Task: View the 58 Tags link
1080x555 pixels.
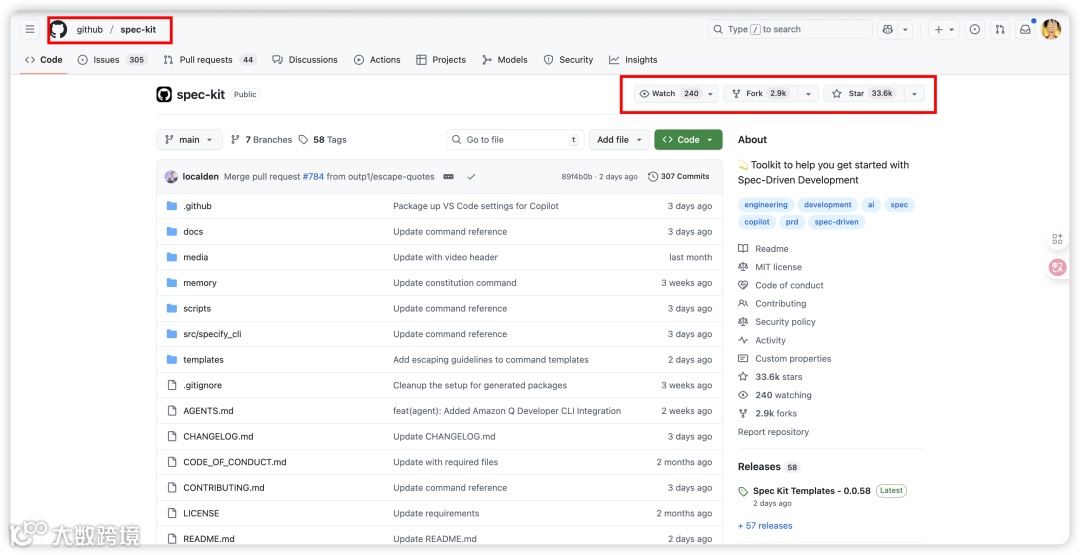Action: click(x=322, y=140)
